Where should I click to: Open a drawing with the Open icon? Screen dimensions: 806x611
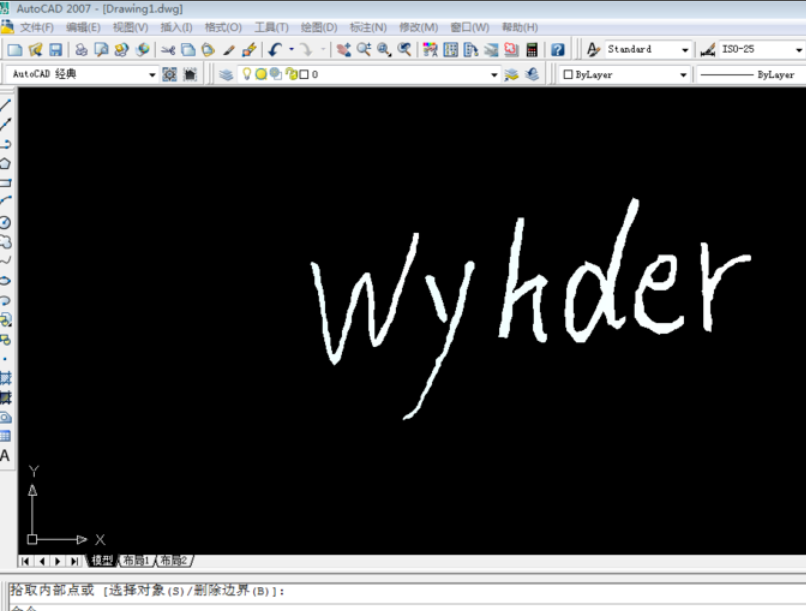[35, 50]
